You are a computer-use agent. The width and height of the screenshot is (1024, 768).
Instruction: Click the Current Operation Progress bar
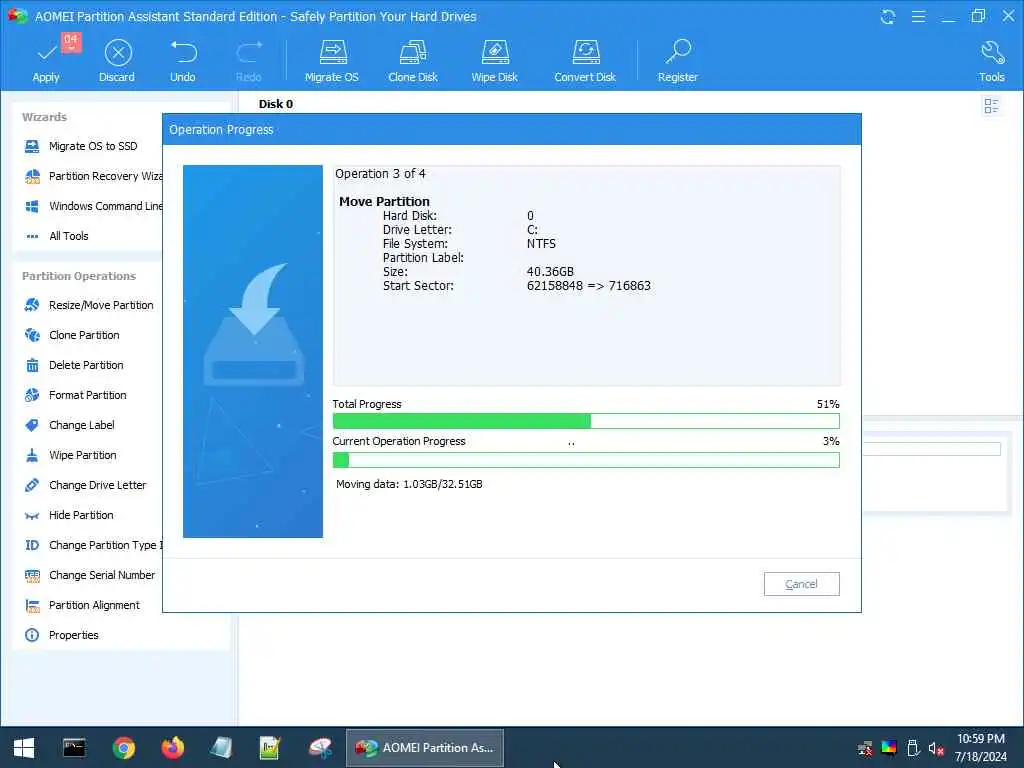point(586,460)
